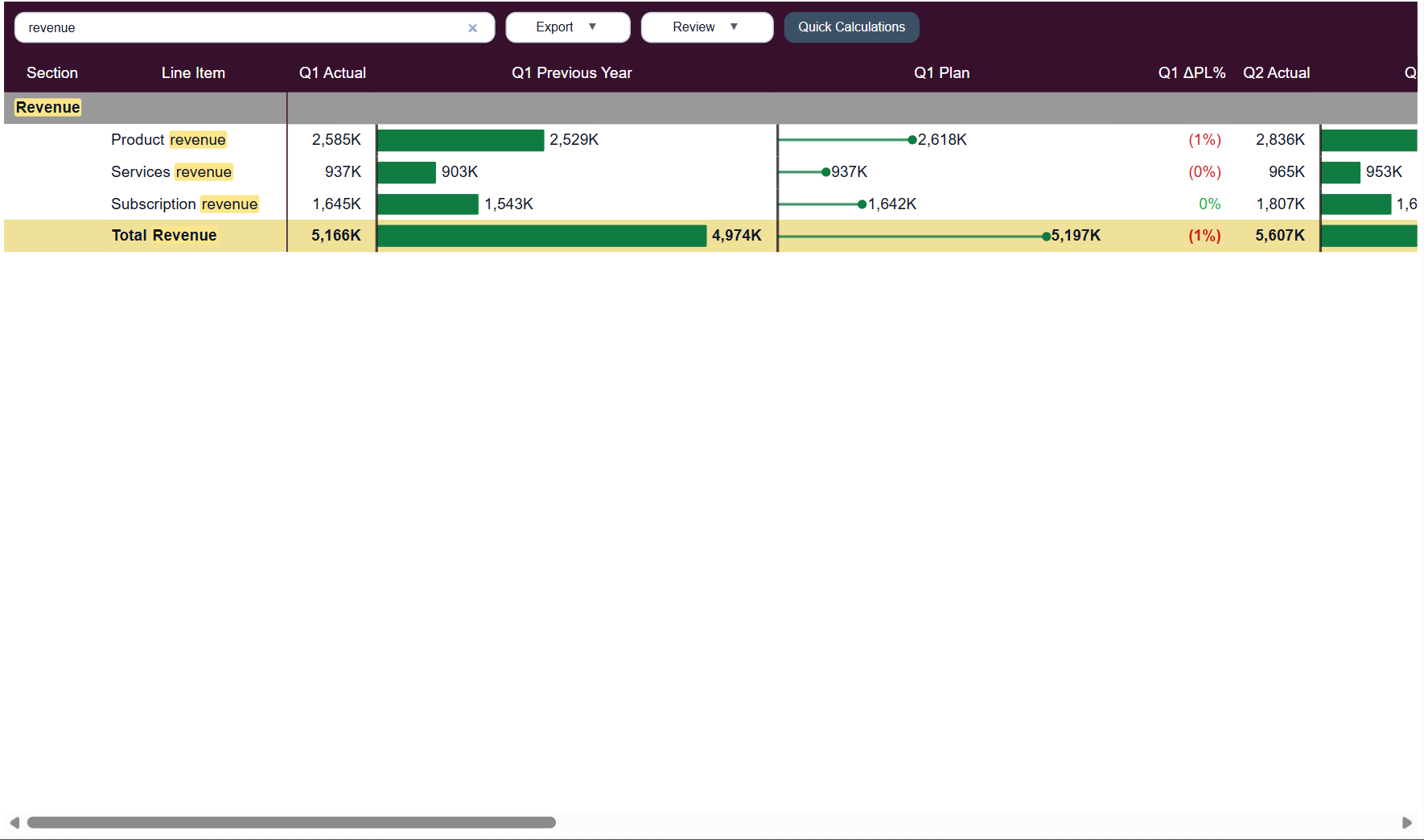Viewport: 1424px width, 840px height.
Task: Open the Review dropdown
Action: [706, 27]
